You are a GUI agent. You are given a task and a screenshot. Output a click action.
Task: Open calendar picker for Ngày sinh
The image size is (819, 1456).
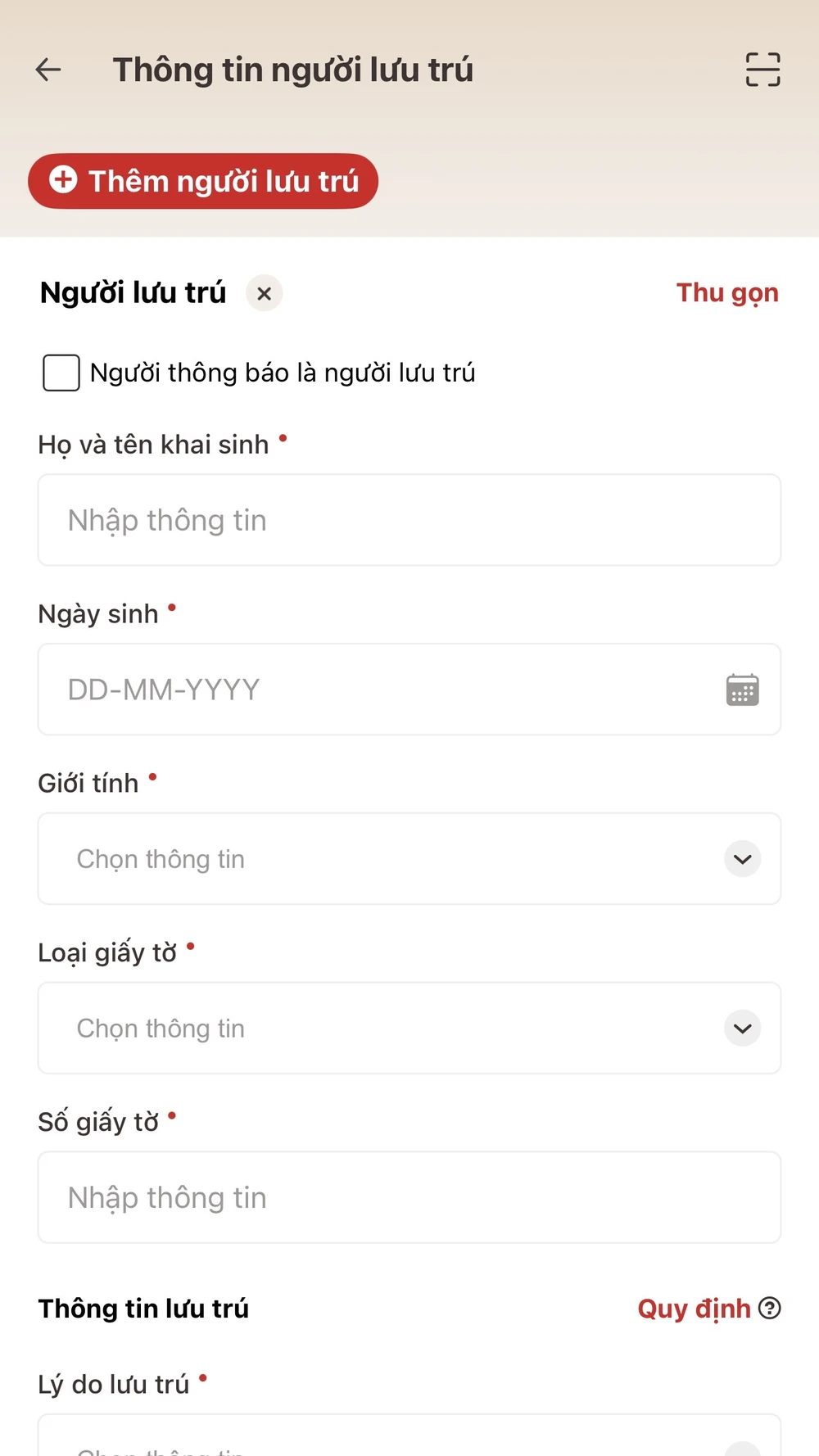pyautogui.click(x=742, y=690)
